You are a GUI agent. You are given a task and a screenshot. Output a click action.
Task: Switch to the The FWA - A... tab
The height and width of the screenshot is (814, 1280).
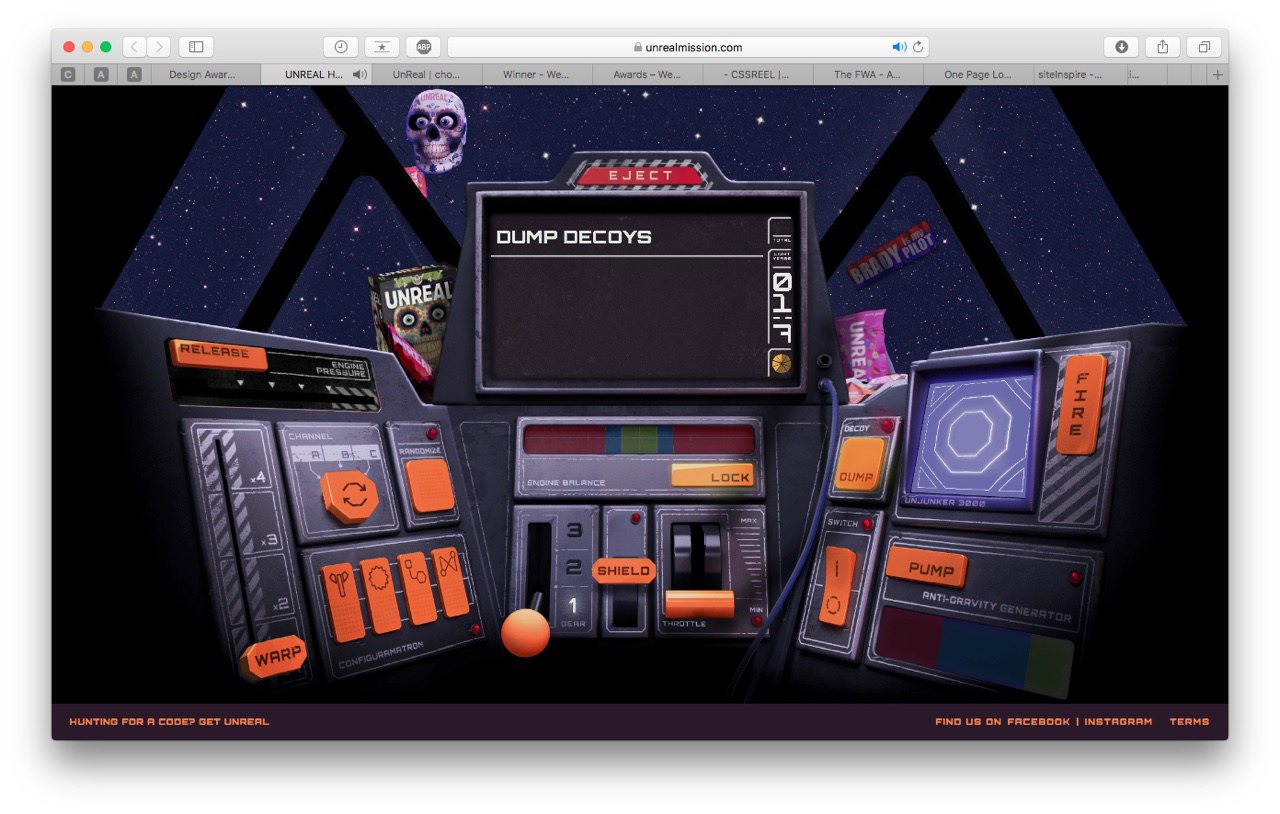[868, 74]
